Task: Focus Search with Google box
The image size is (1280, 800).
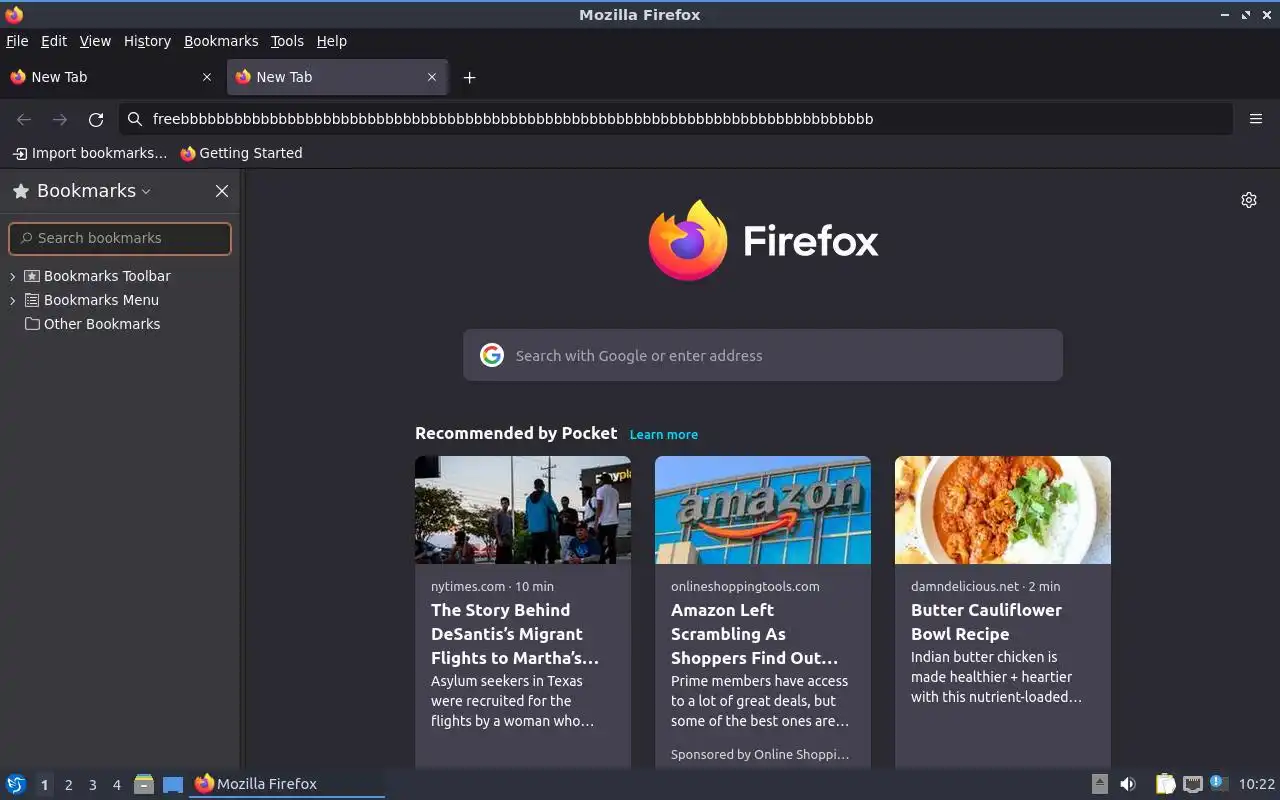Action: (763, 355)
